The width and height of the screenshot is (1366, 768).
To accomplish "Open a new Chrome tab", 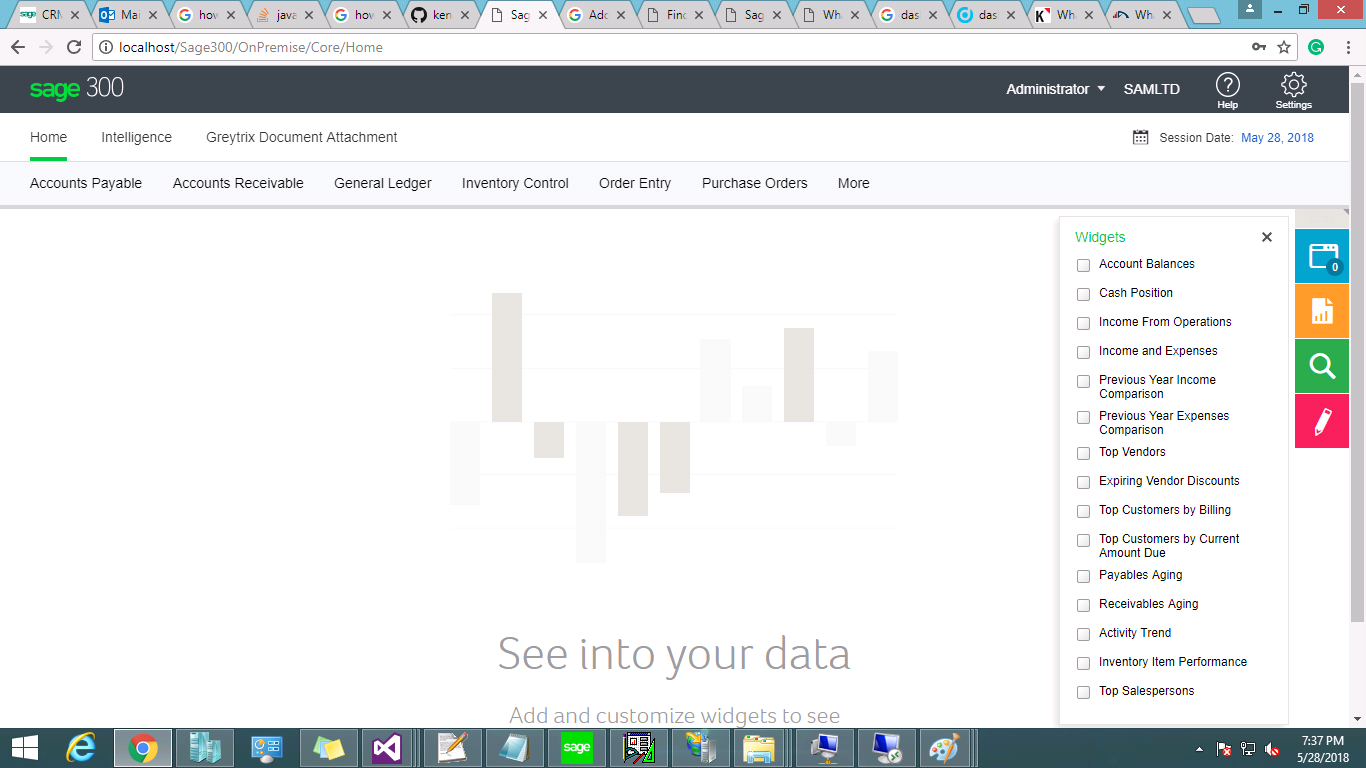I will point(1204,15).
